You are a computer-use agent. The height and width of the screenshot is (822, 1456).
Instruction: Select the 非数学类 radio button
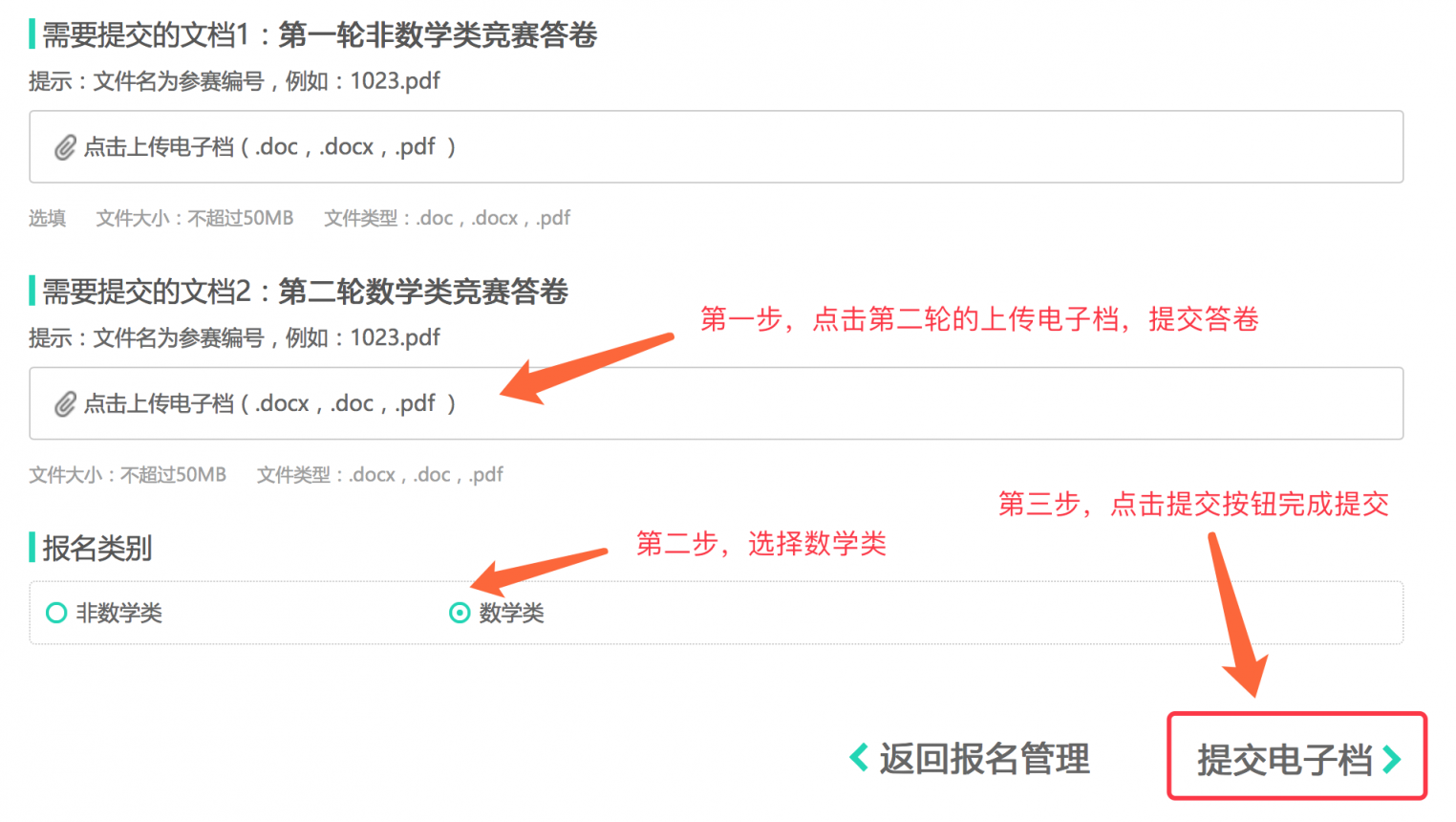click(56, 613)
